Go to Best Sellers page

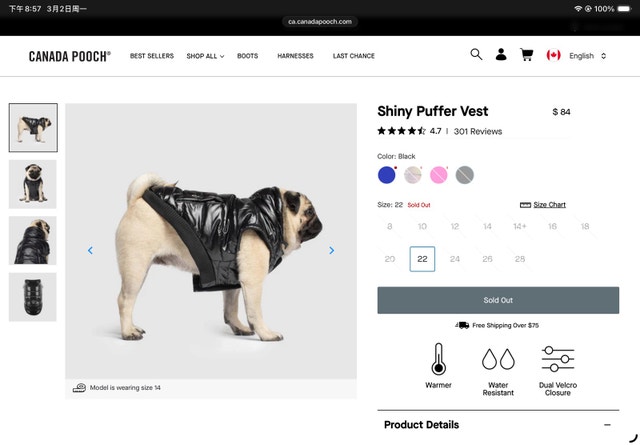point(152,56)
